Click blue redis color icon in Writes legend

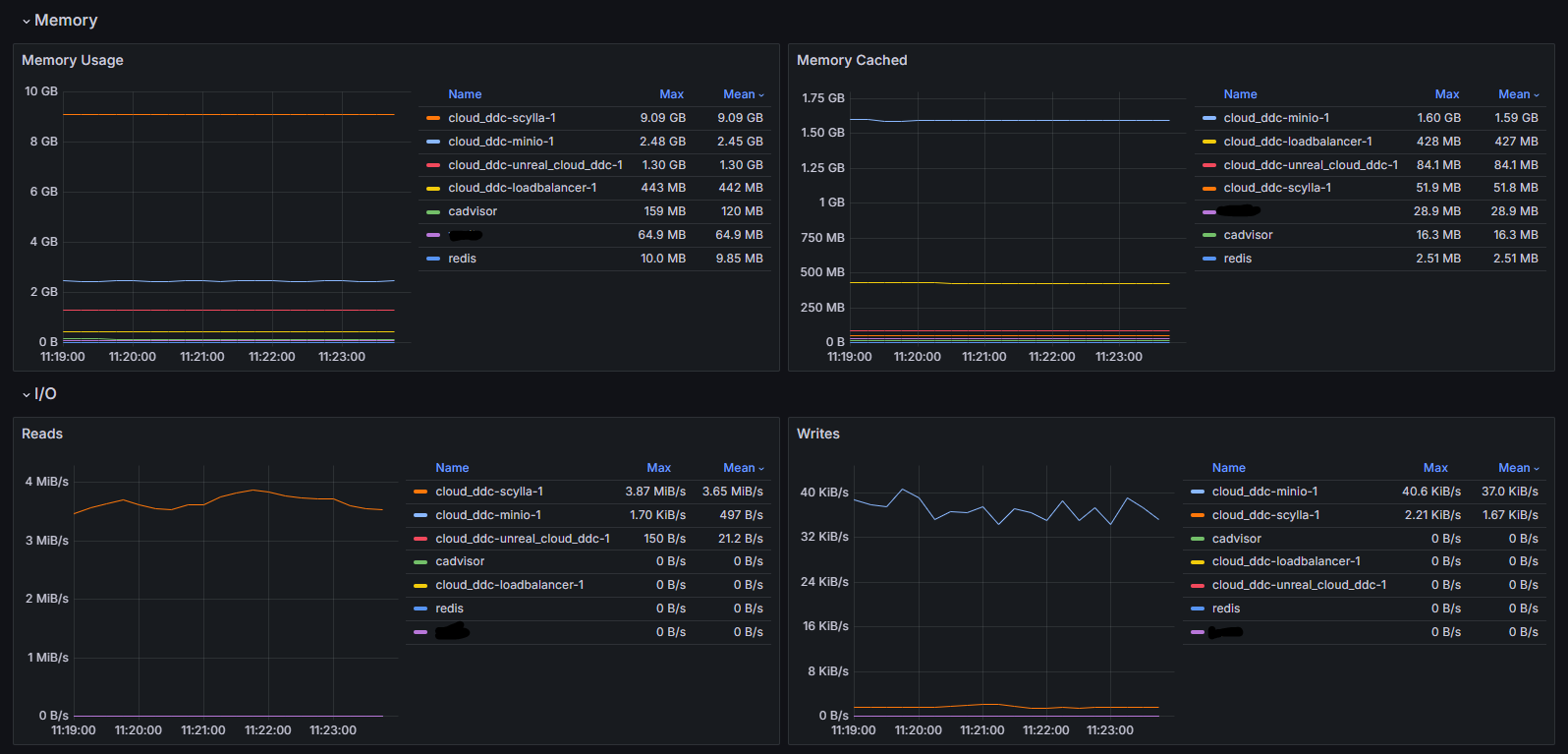[x=1198, y=609]
